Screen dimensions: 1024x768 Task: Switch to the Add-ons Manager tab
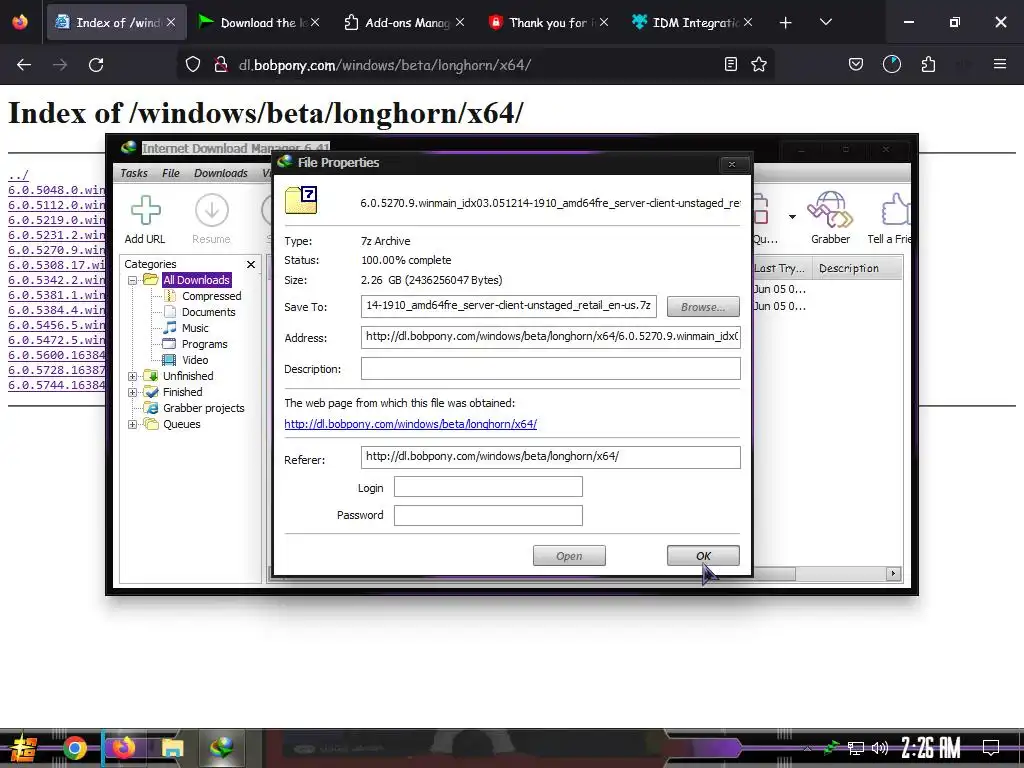(x=404, y=23)
